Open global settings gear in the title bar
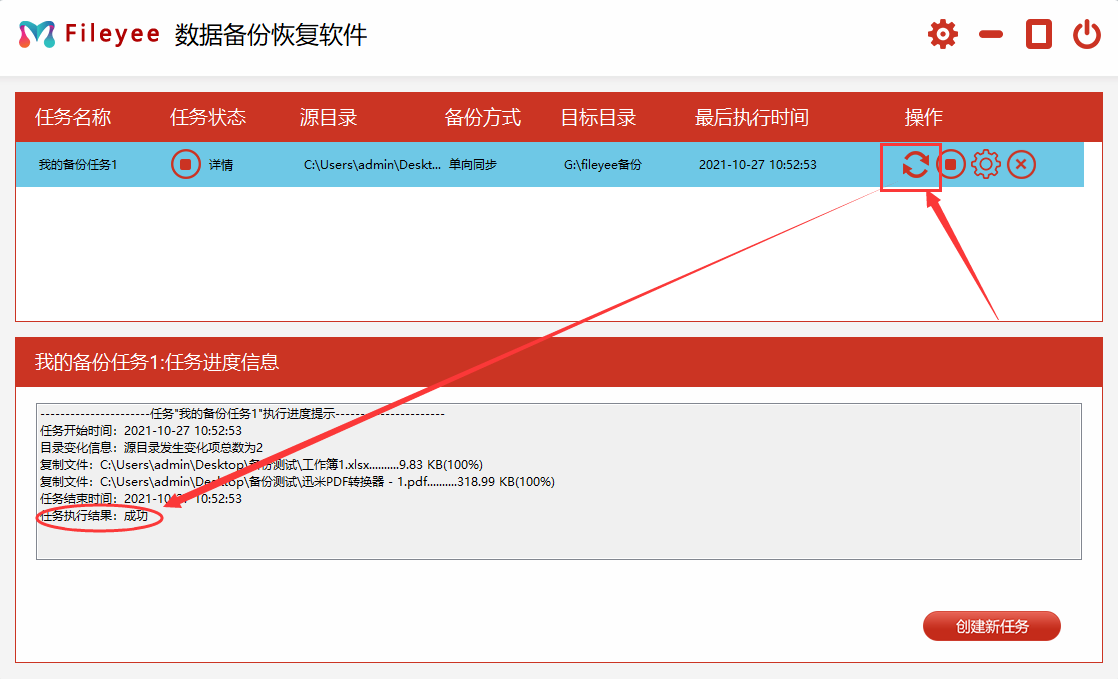This screenshot has height=679, width=1118. point(942,35)
